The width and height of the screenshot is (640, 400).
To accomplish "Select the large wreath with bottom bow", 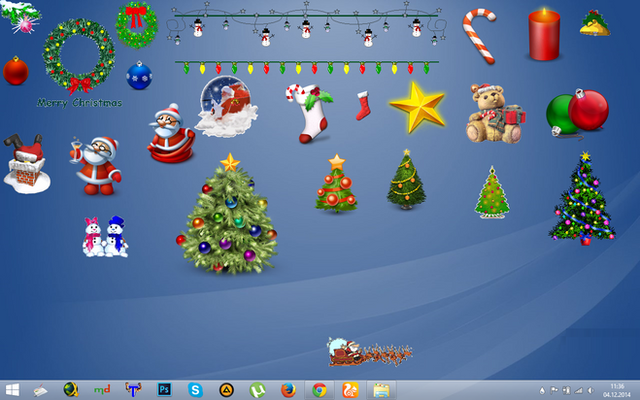I will pyautogui.click(x=79, y=56).
